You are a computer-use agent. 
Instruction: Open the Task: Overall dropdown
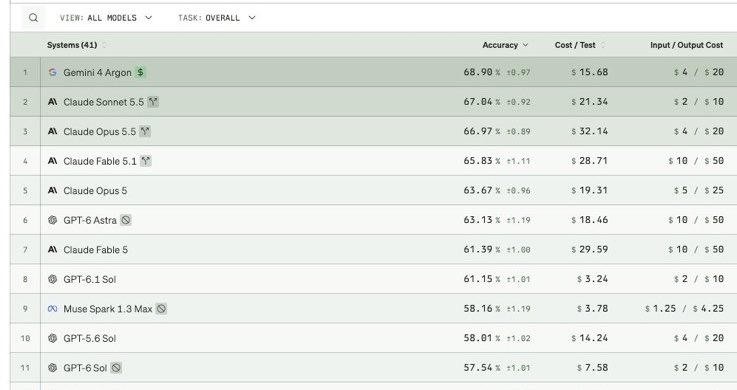click(x=217, y=18)
